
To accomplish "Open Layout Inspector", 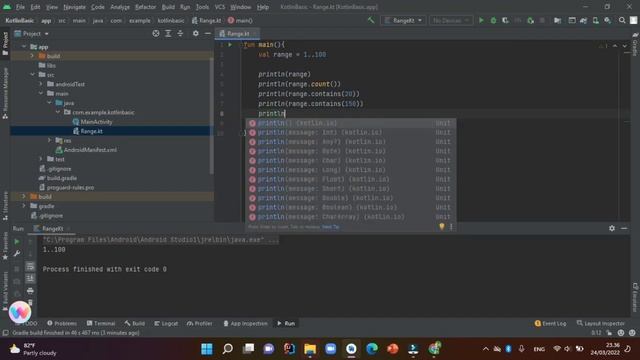I will [601, 323].
